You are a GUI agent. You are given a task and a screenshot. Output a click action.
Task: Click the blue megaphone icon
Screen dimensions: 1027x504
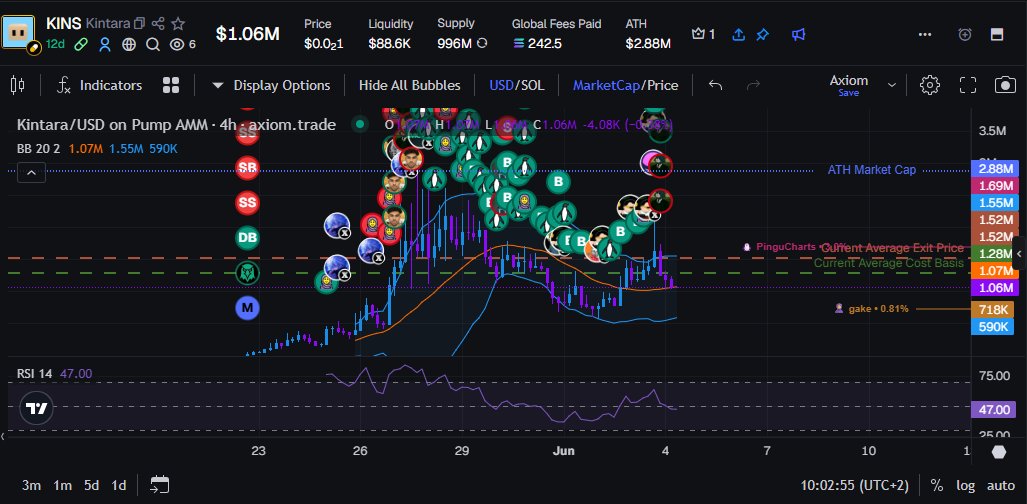tap(798, 35)
